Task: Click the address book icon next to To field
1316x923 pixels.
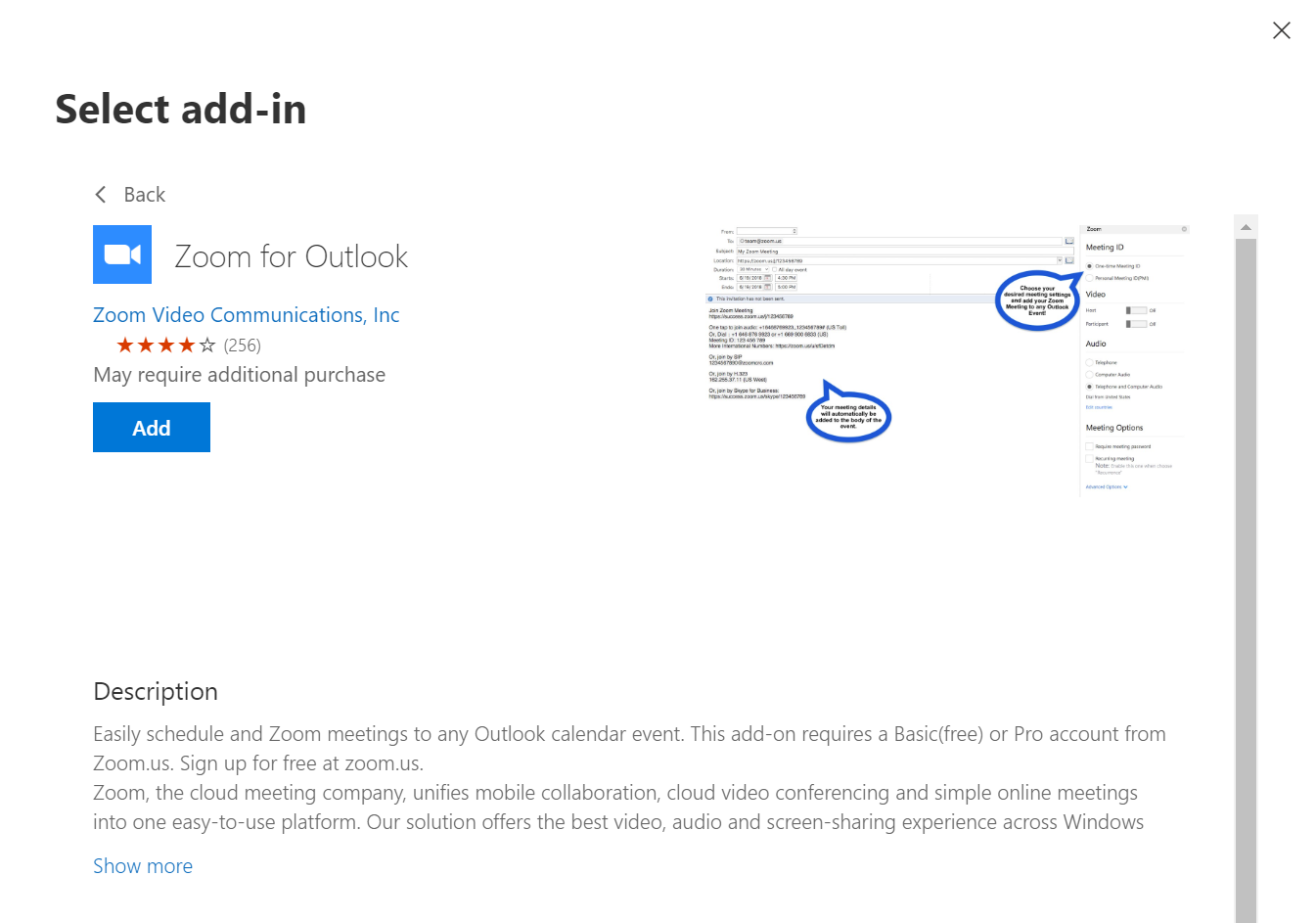Action: click(x=1070, y=241)
